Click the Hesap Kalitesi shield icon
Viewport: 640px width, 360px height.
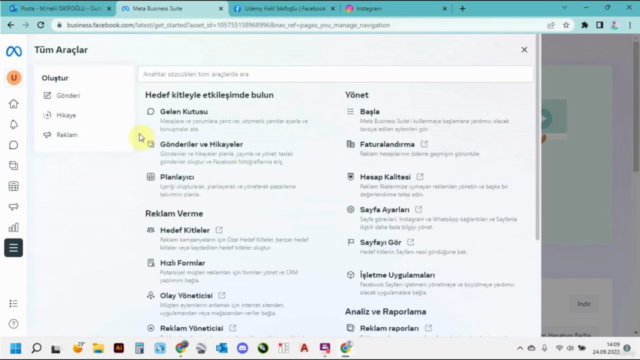[x=351, y=176]
